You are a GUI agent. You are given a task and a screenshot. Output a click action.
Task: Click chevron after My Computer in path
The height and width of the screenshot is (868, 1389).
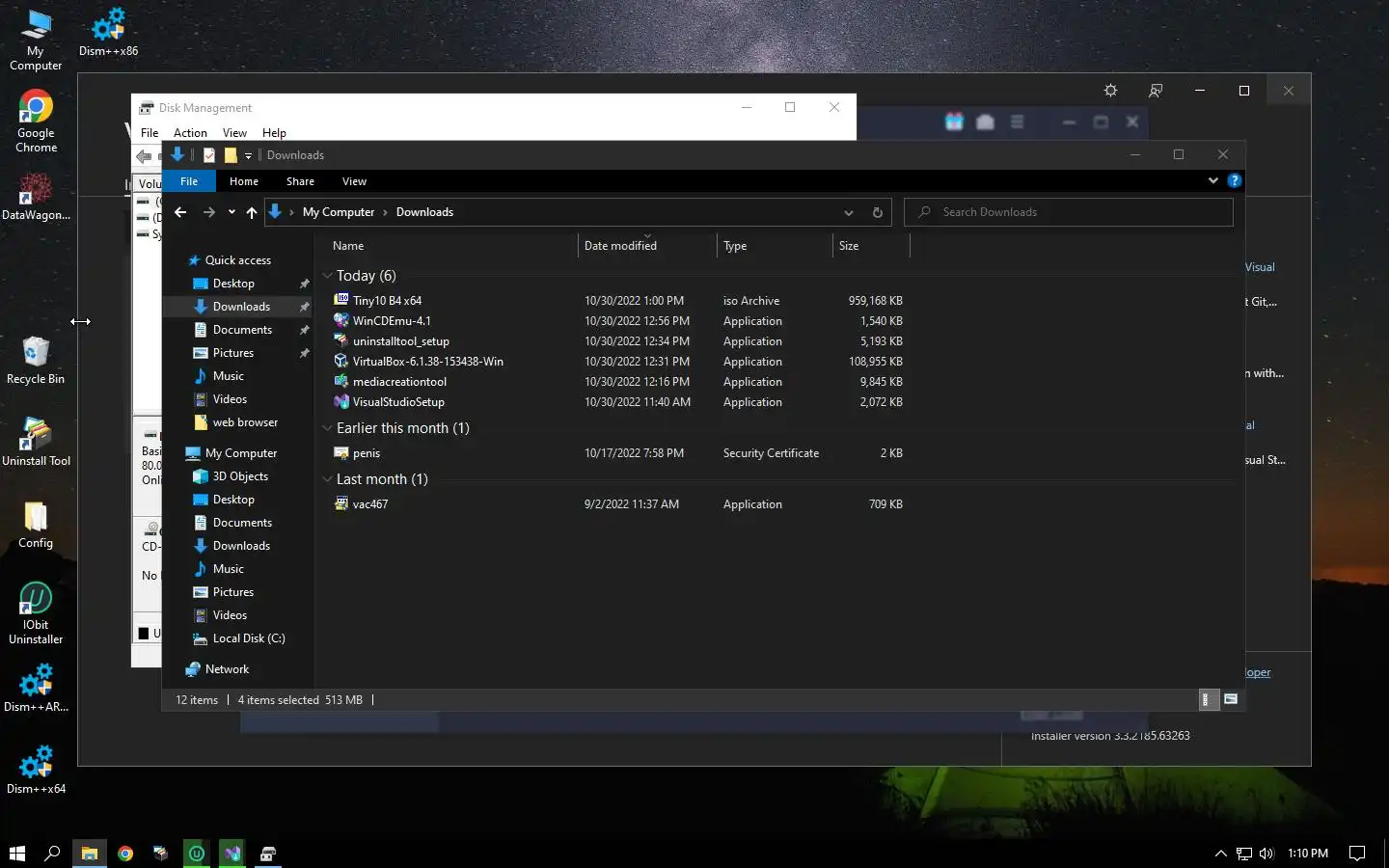tap(385, 212)
